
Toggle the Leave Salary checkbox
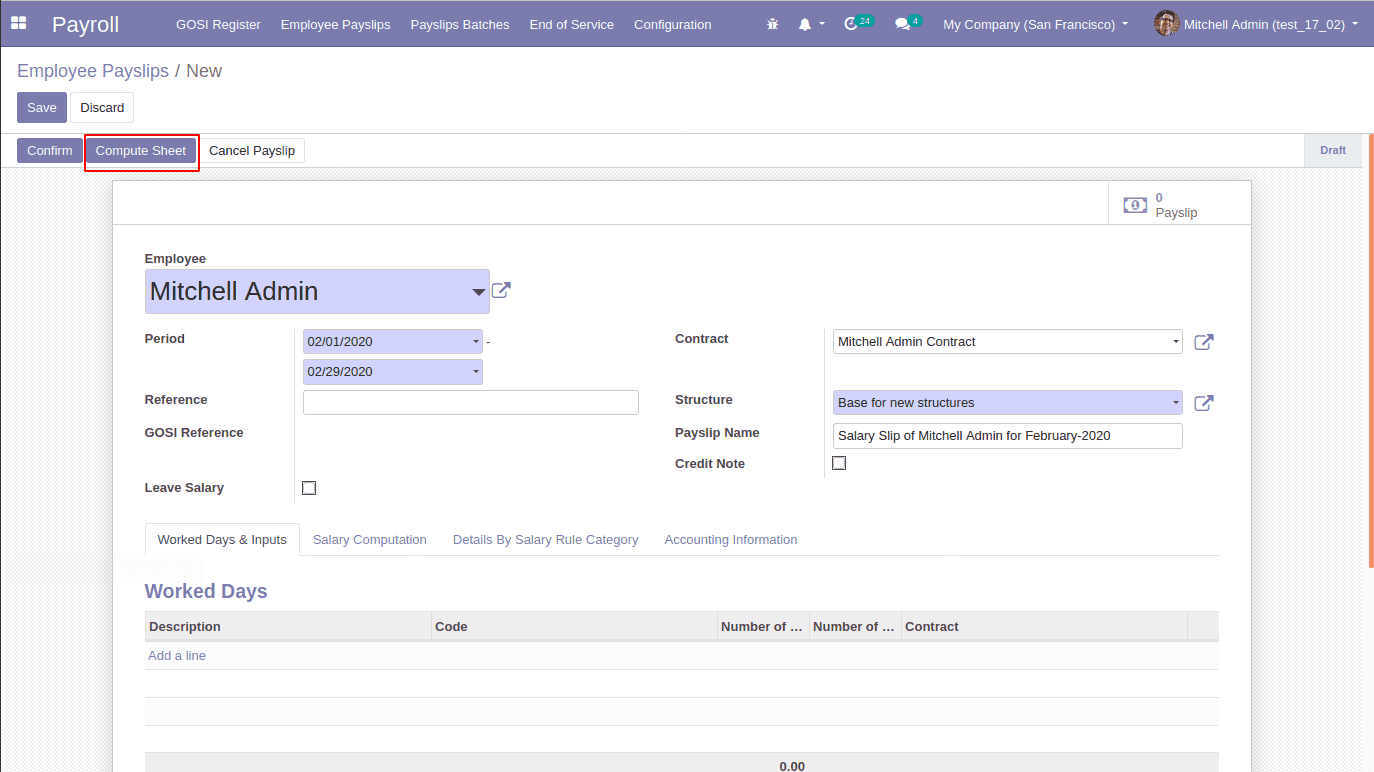309,488
